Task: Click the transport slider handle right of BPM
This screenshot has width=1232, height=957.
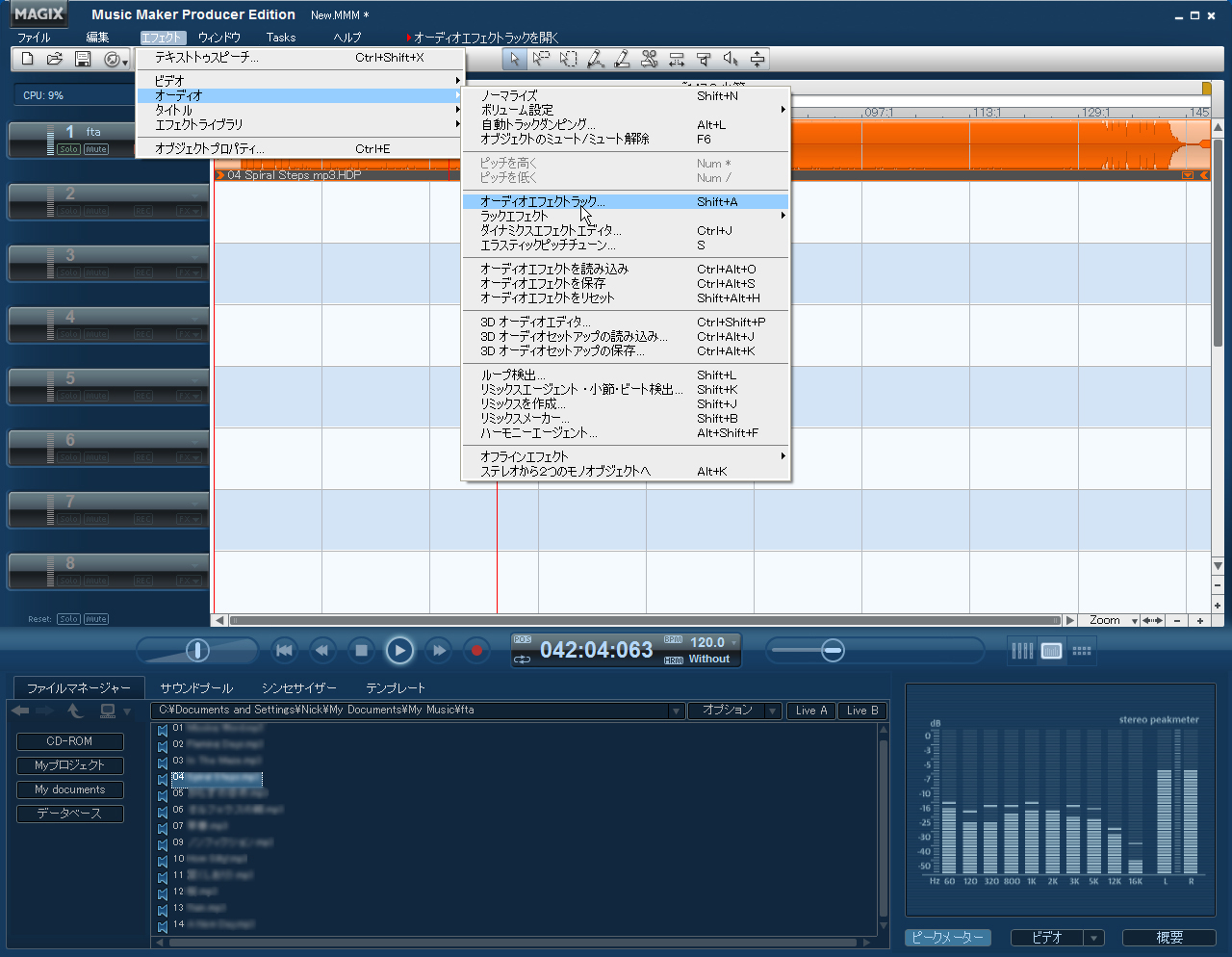Action: 833,651
